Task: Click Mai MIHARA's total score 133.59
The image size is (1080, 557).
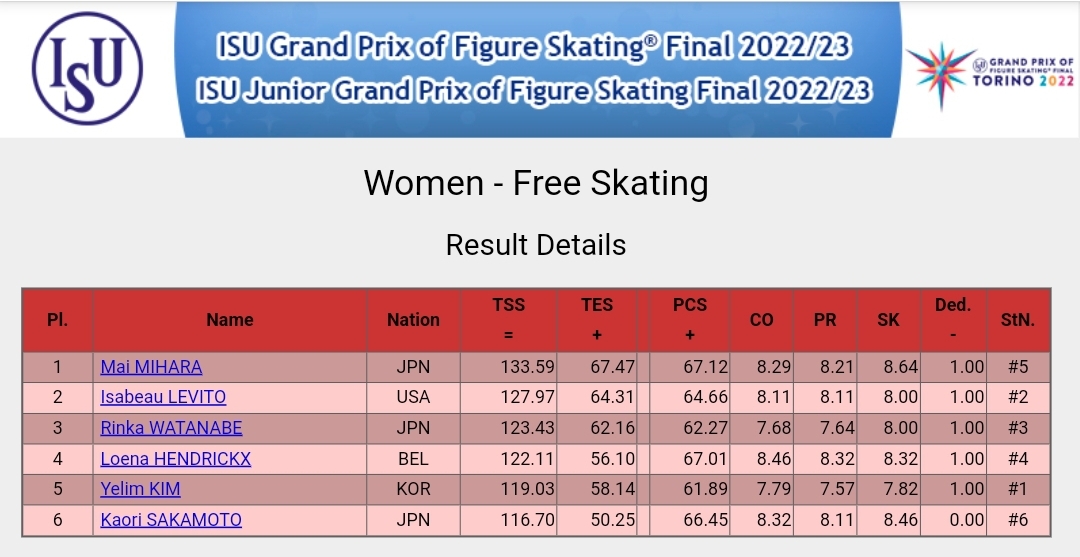Action: coord(527,367)
